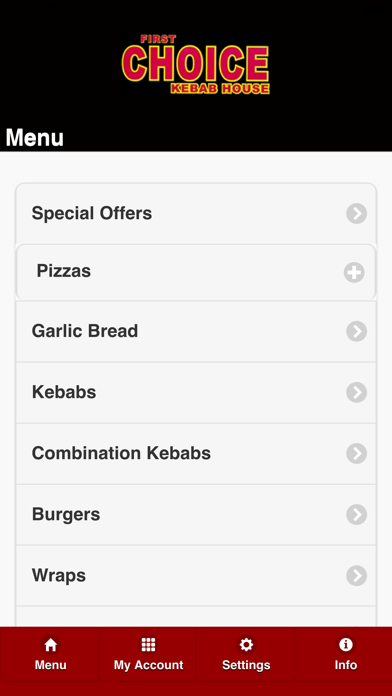Tap the gear icon above Settings
Screen dimensions: 392x696
point(246,645)
